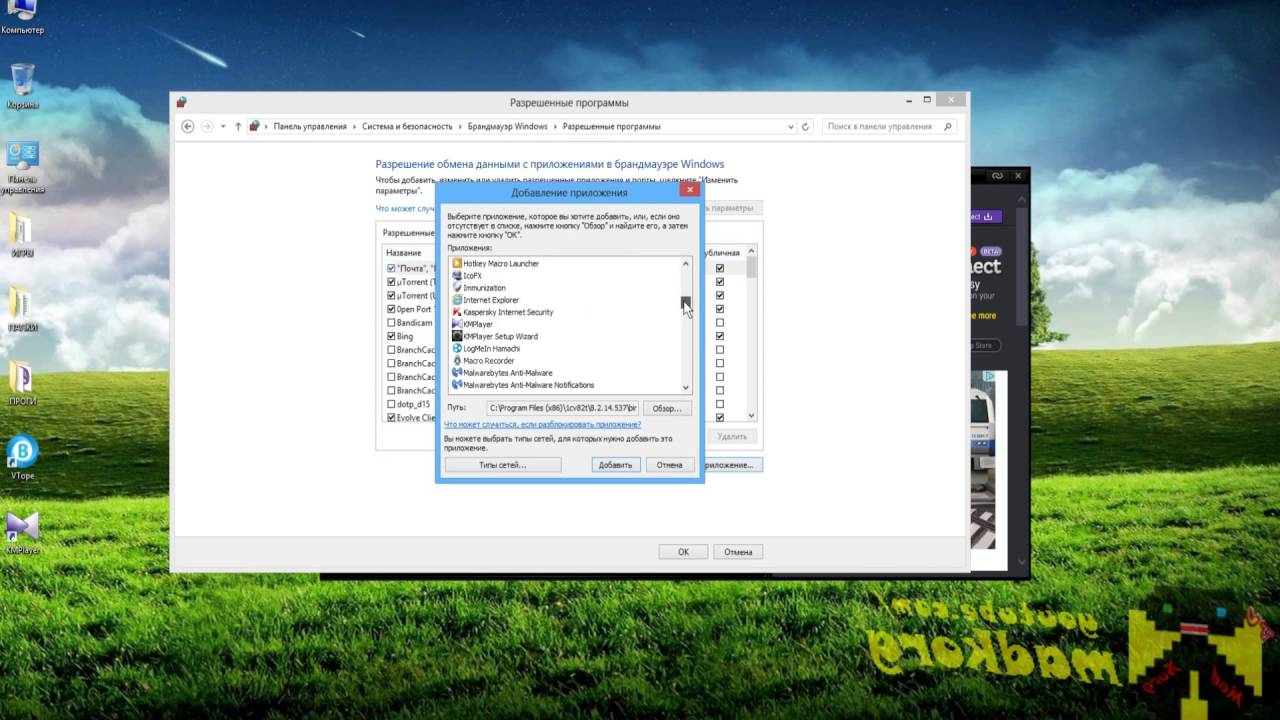Uncheck the Bing checkbox
Screen dimensions: 1280x720
(x=391, y=337)
